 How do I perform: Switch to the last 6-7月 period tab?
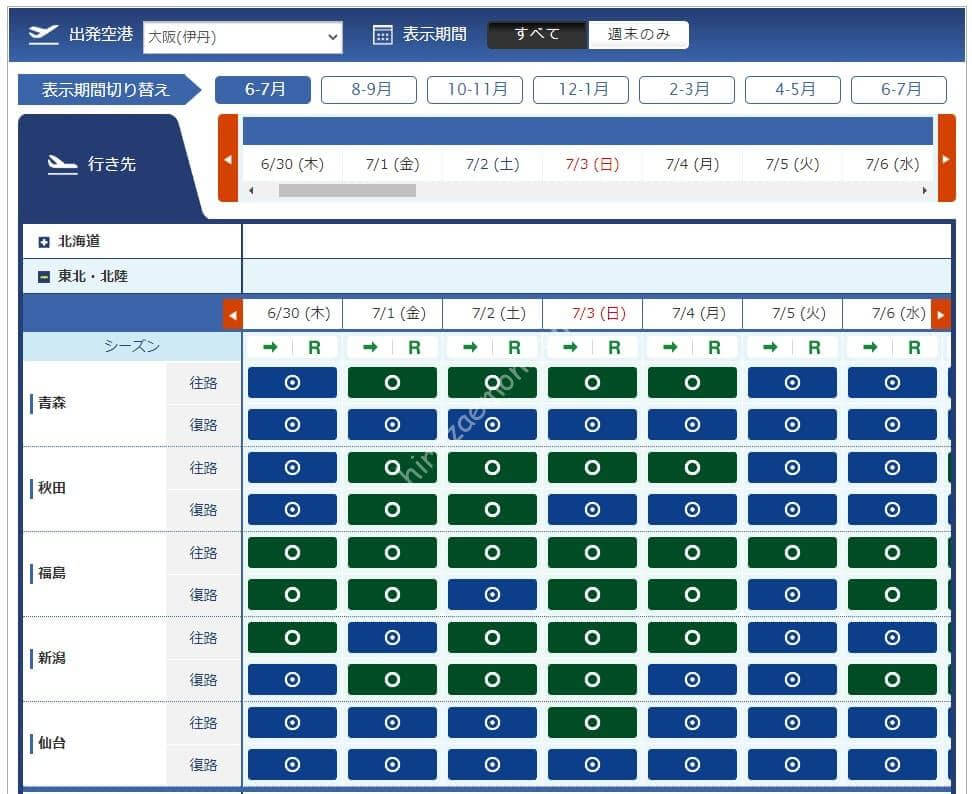[899, 90]
